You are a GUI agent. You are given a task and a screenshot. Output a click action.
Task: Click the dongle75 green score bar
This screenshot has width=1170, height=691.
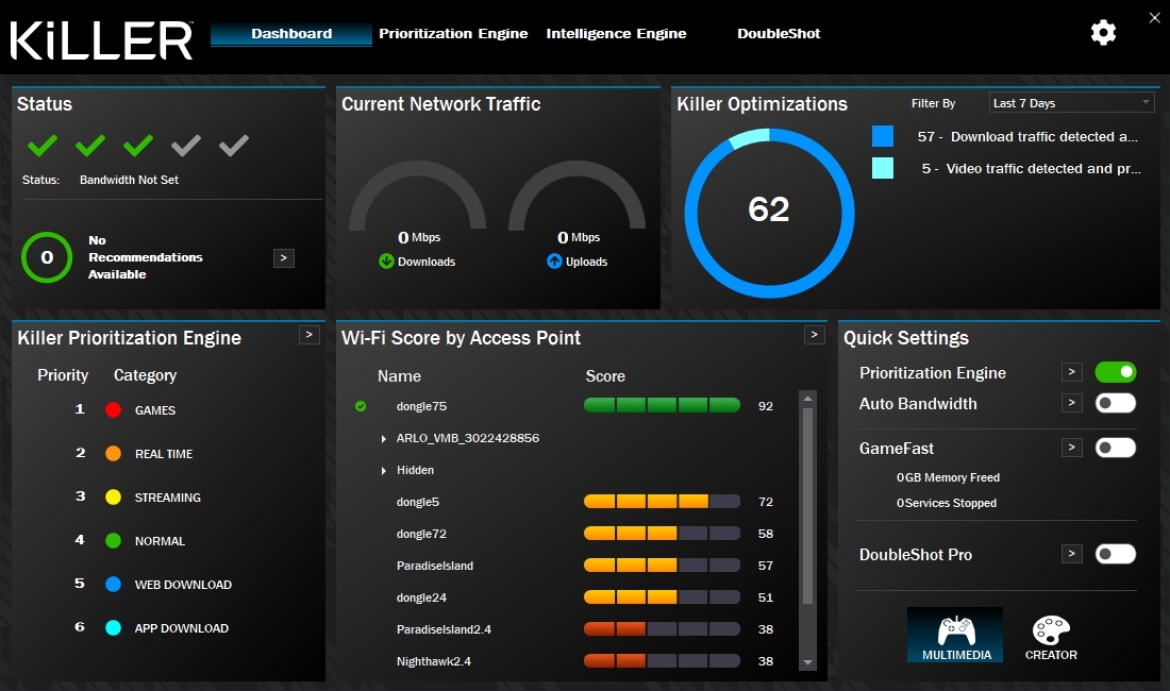point(662,405)
